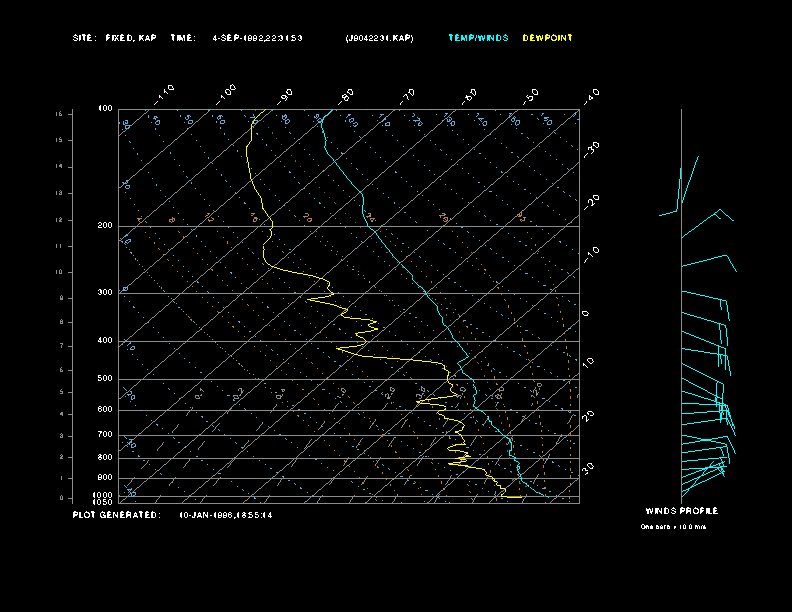Click the 3 km altitude scale label
Image resolution: width=792 pixels, height=612 pixels.
coord(62,436)
